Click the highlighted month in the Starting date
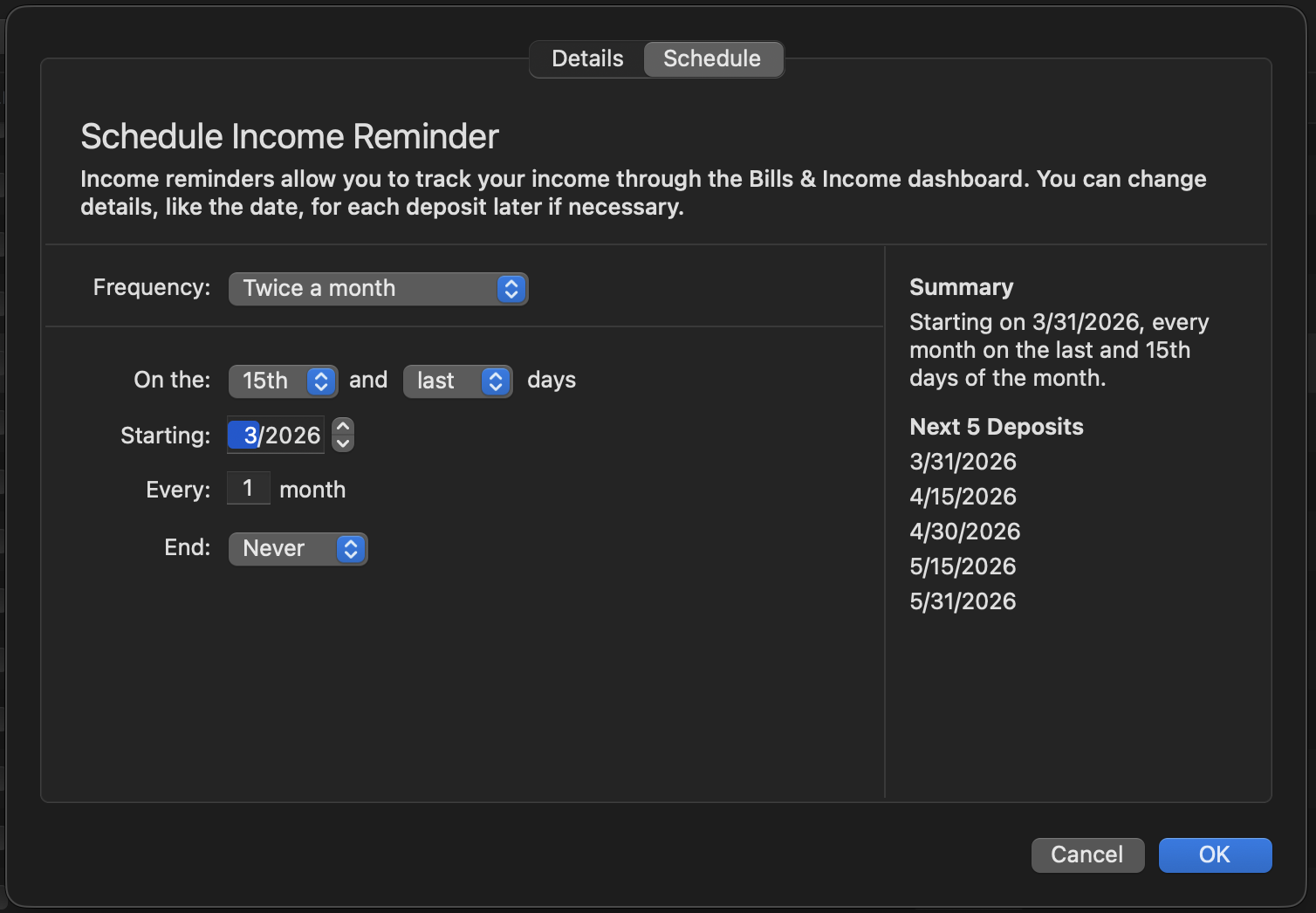 [x=245, y=435]
